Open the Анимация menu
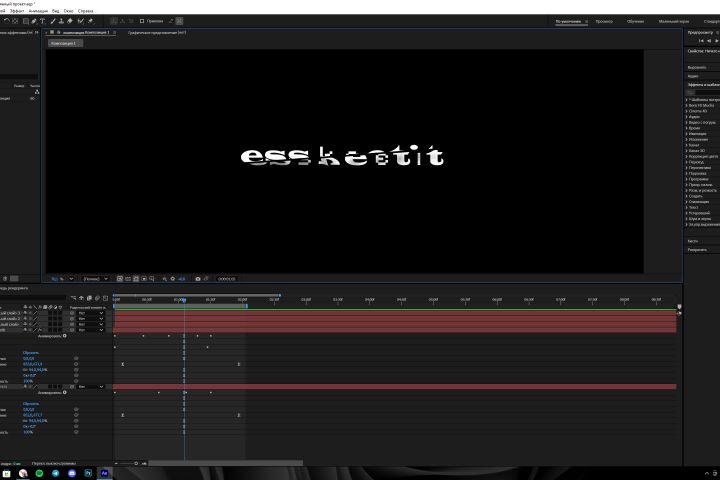 [38, 11]
